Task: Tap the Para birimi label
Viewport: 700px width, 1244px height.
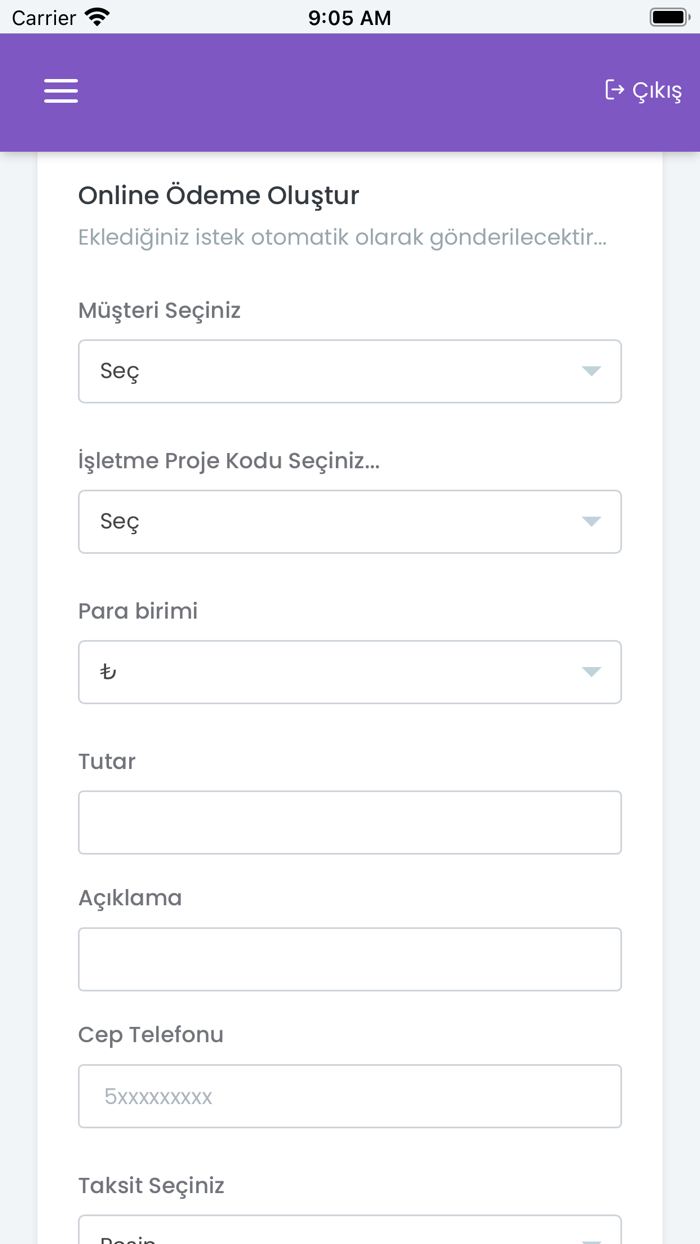Action: click(138, 611)
